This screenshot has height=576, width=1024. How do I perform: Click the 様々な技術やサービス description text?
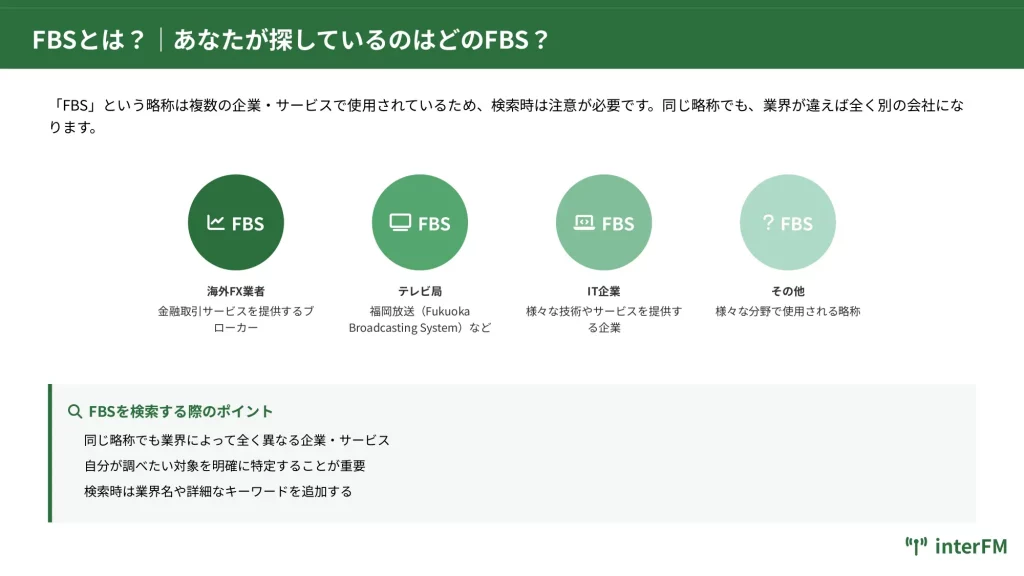coord(603,319)
